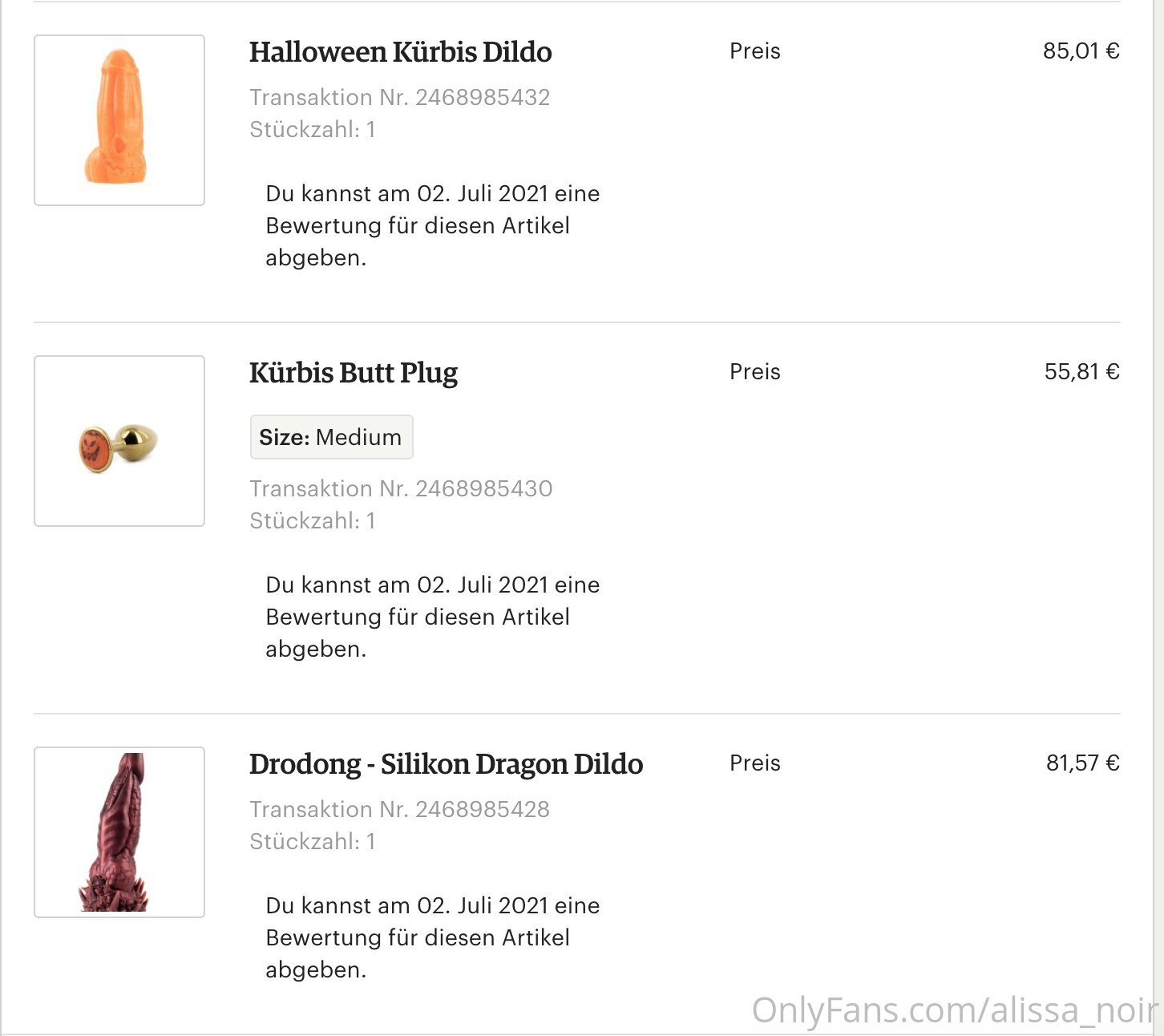This screenshot has height=1036, width=1164.
Task: Click the review notice under Halloween Kürbis Dildo
Action: (432, 225)
